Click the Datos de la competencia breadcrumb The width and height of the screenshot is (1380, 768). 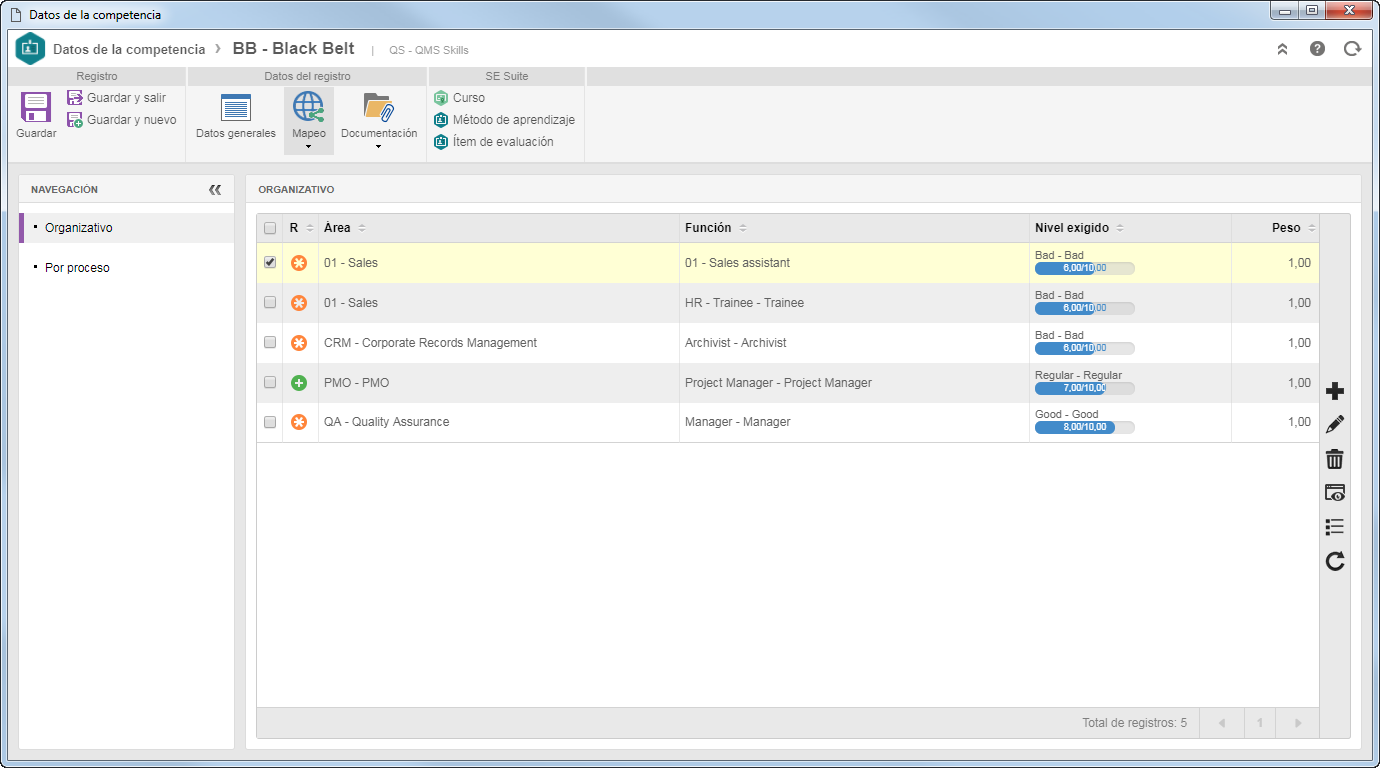pos(129,49)
